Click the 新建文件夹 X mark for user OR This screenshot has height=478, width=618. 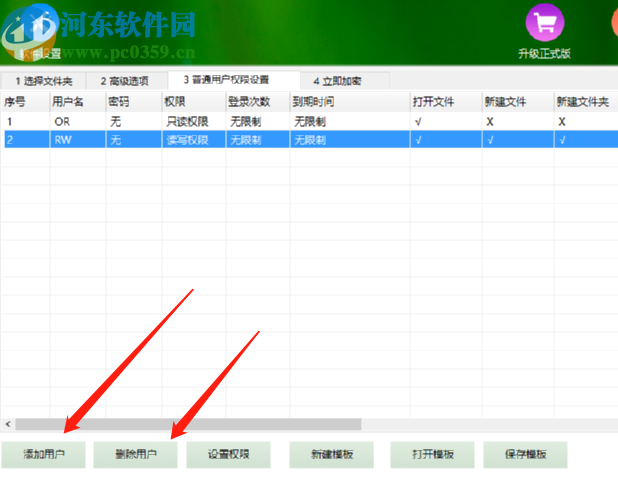(x=562, y=122)
